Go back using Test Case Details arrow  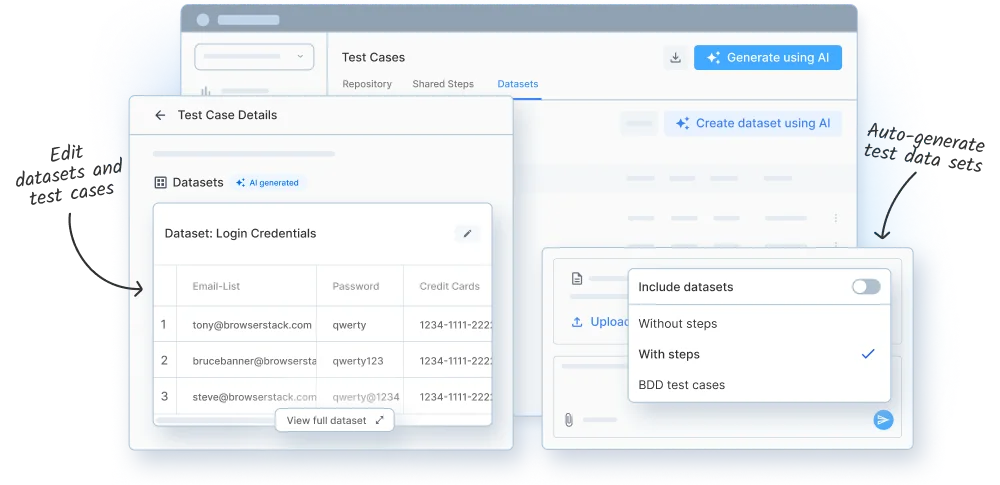click(x=160, y=115)
